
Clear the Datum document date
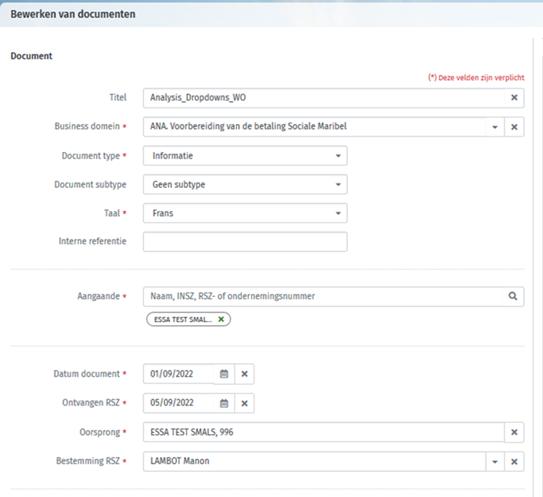coord(244,374)
